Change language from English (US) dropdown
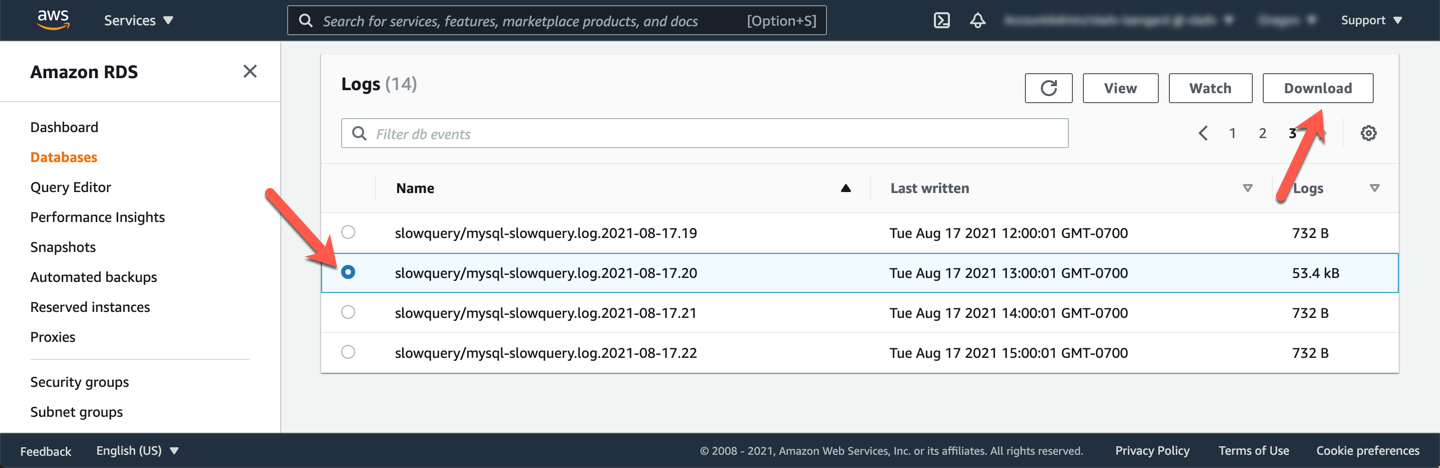Image resolution: width=1440 pixels, height=468 pixels. pyautogui.click(x=137, y=451)
